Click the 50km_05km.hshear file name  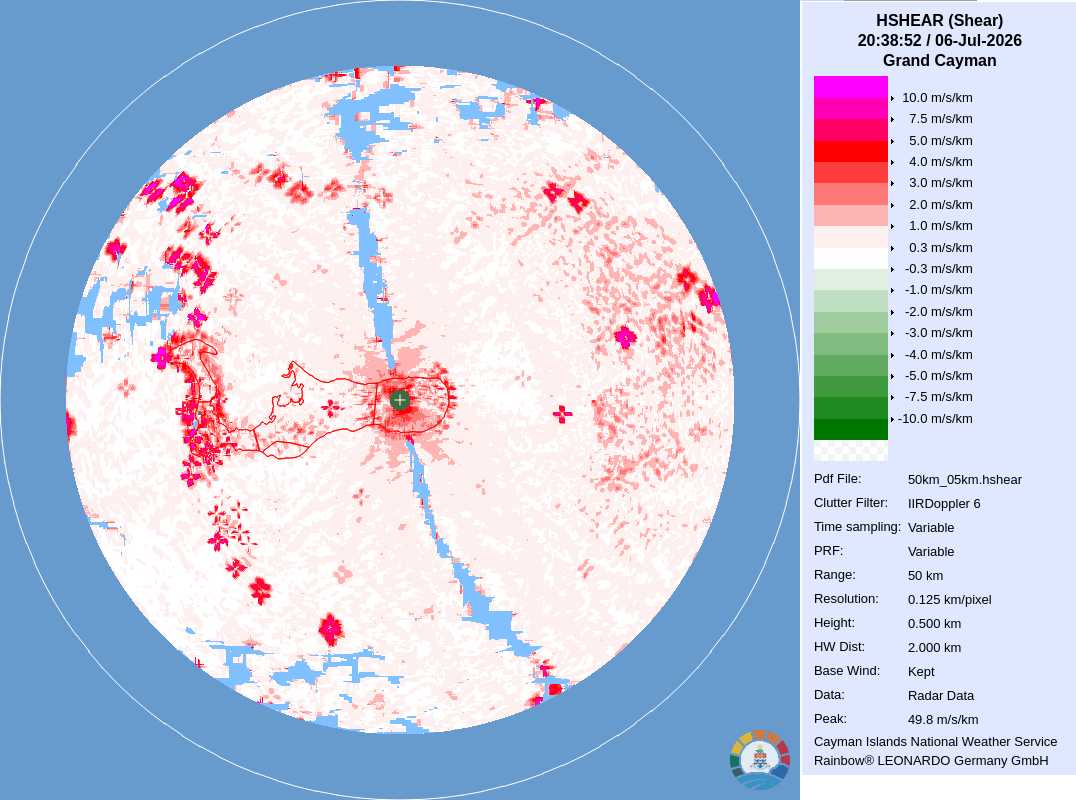click(965, 480)
